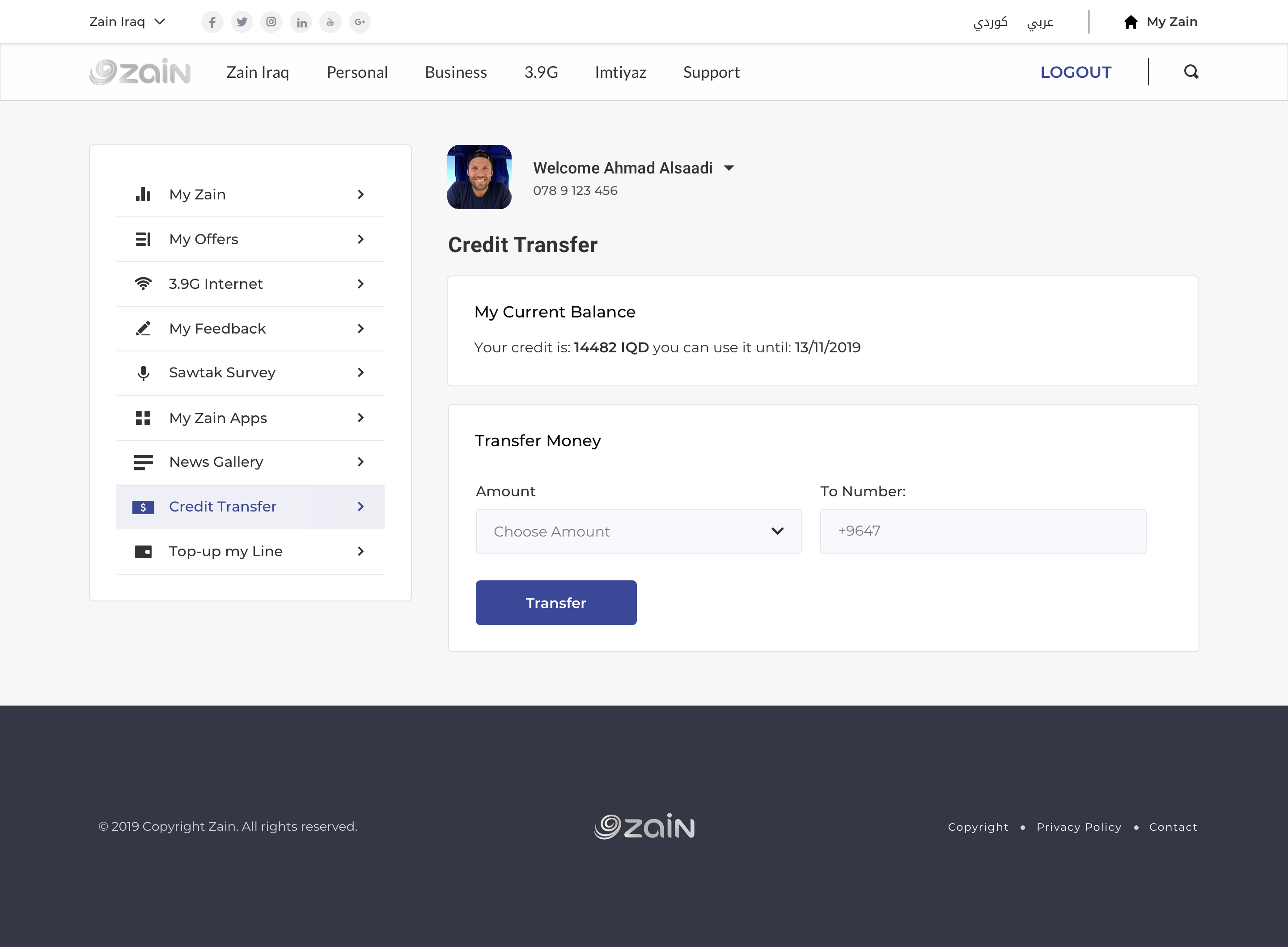Click the chevron on My Feedback row
1288x947 pixels.
pyautogui.click(x=360, y=329)
